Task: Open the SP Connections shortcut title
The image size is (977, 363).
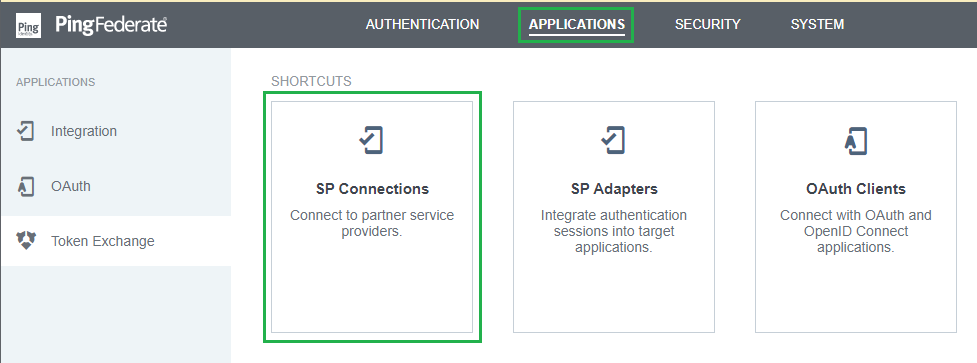Action: (x=372, y=189)
